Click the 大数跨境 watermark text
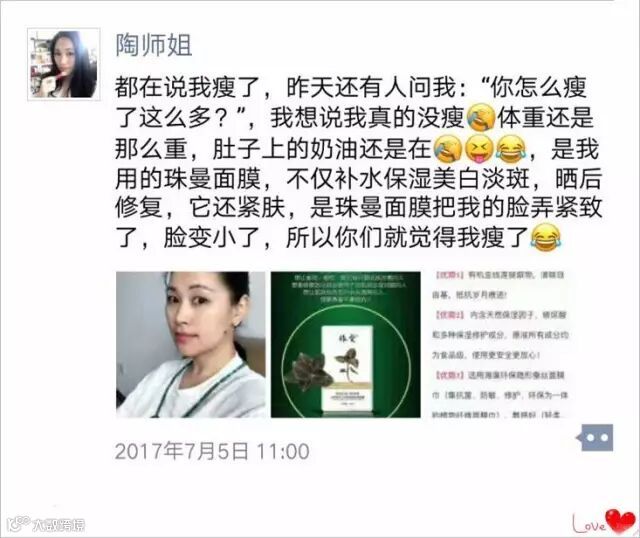 point(58,525)
